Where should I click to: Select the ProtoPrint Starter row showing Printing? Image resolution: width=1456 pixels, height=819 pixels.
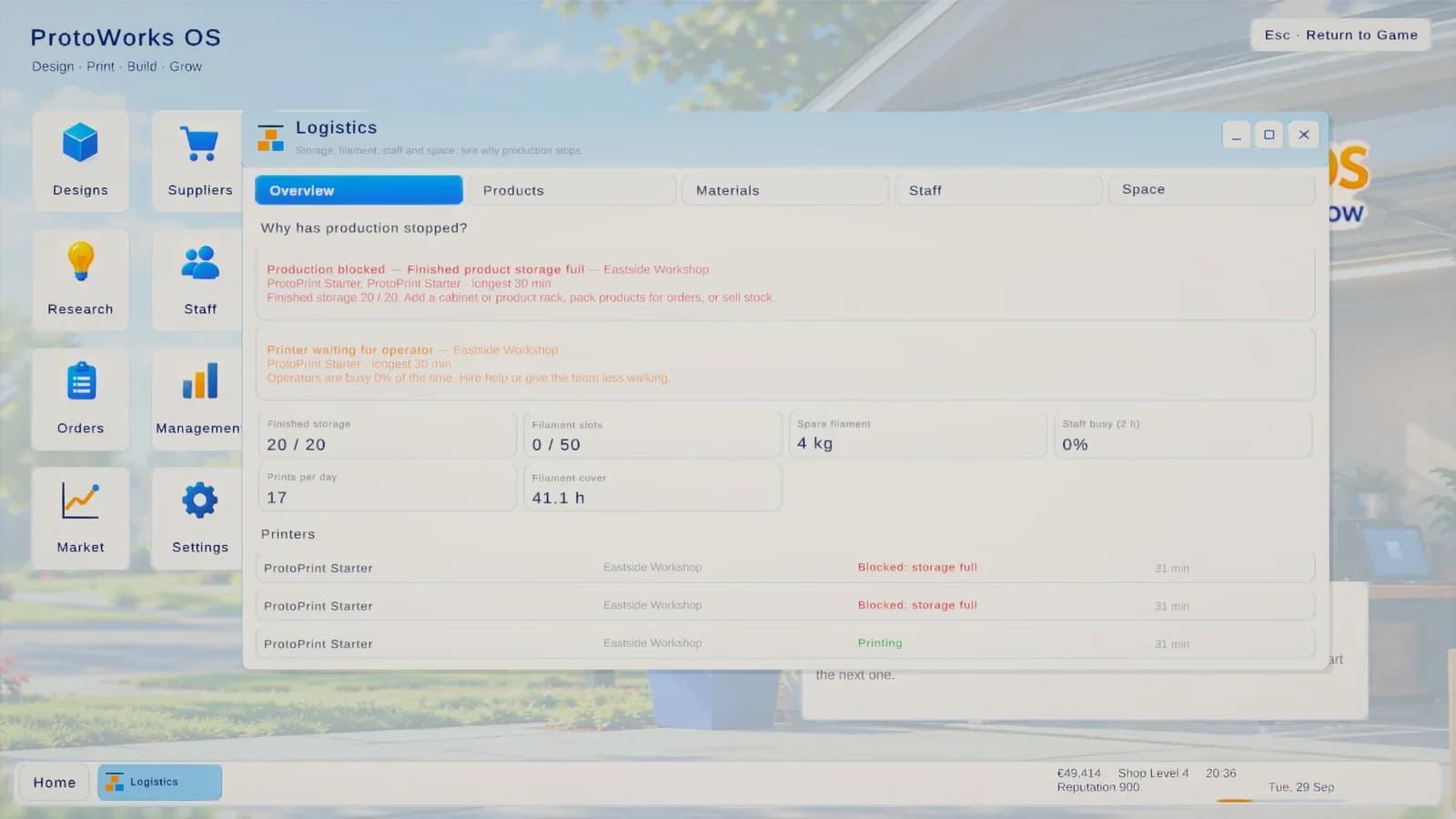tap(785, 643)
